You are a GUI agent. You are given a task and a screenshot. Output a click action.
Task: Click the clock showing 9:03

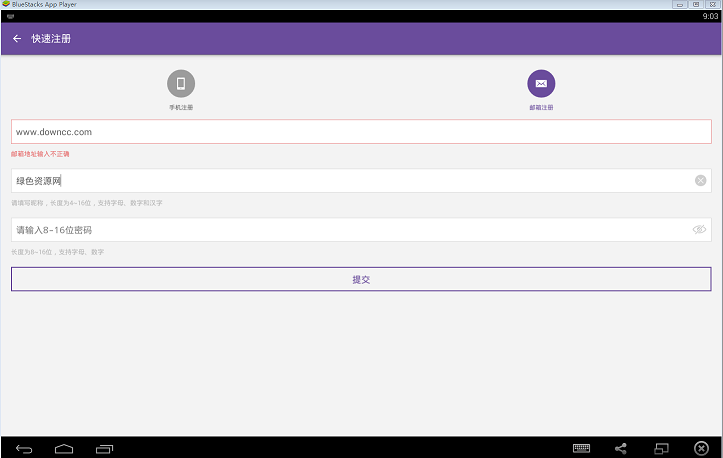710,16
